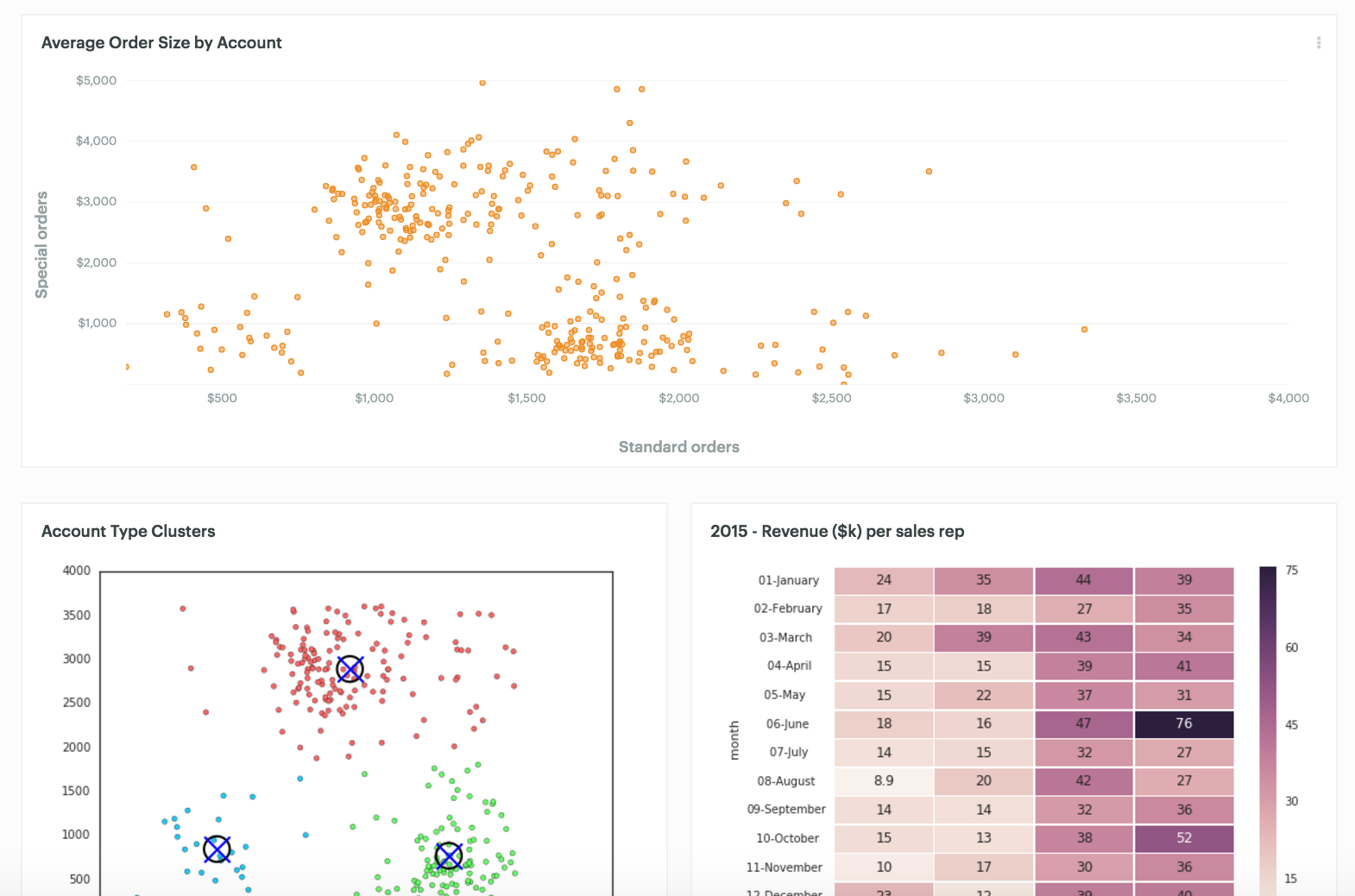
Task: Click the '75' tick on the color scale
Action: 1292,571
